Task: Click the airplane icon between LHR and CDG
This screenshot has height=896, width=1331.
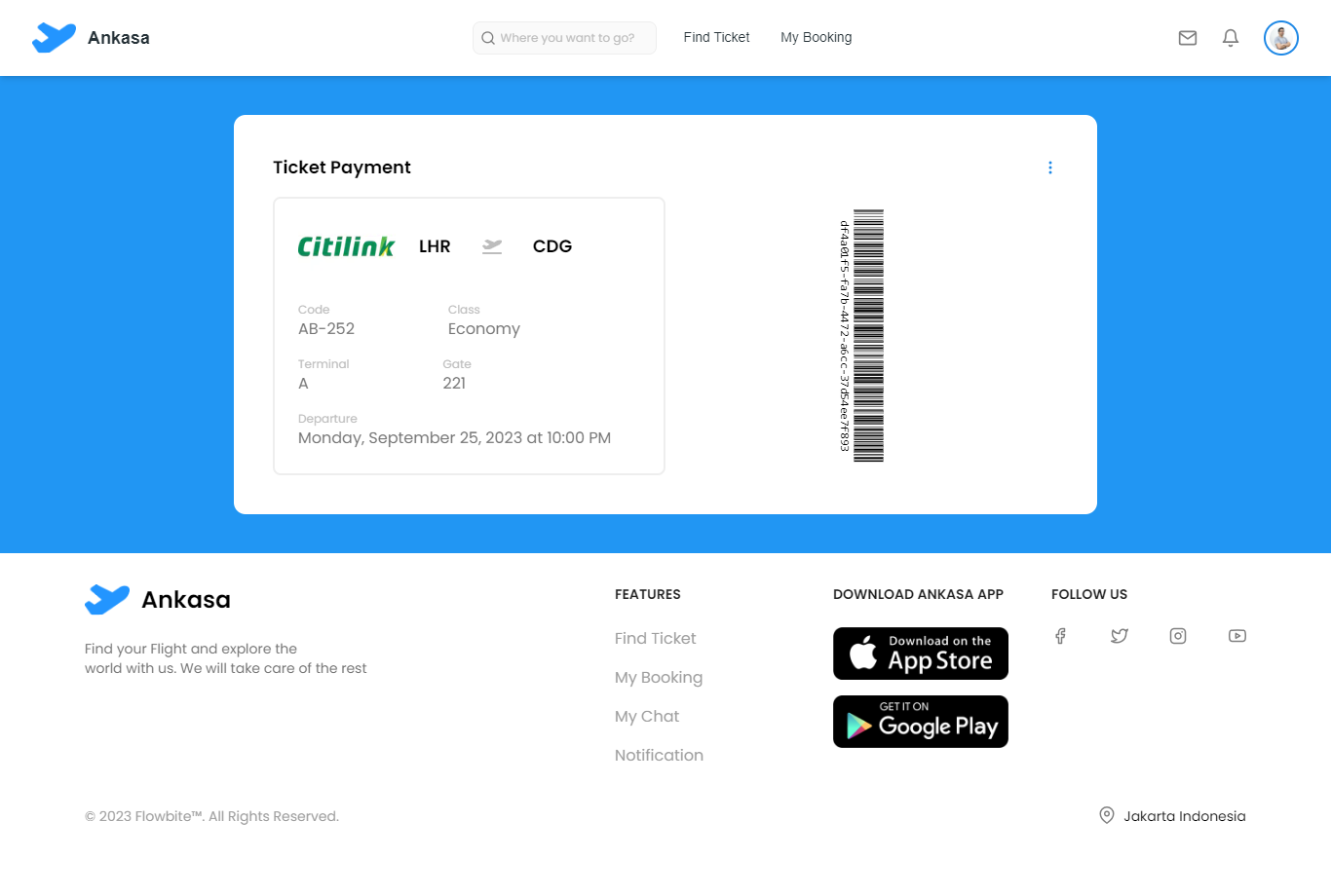Action: tap(491, 245)
